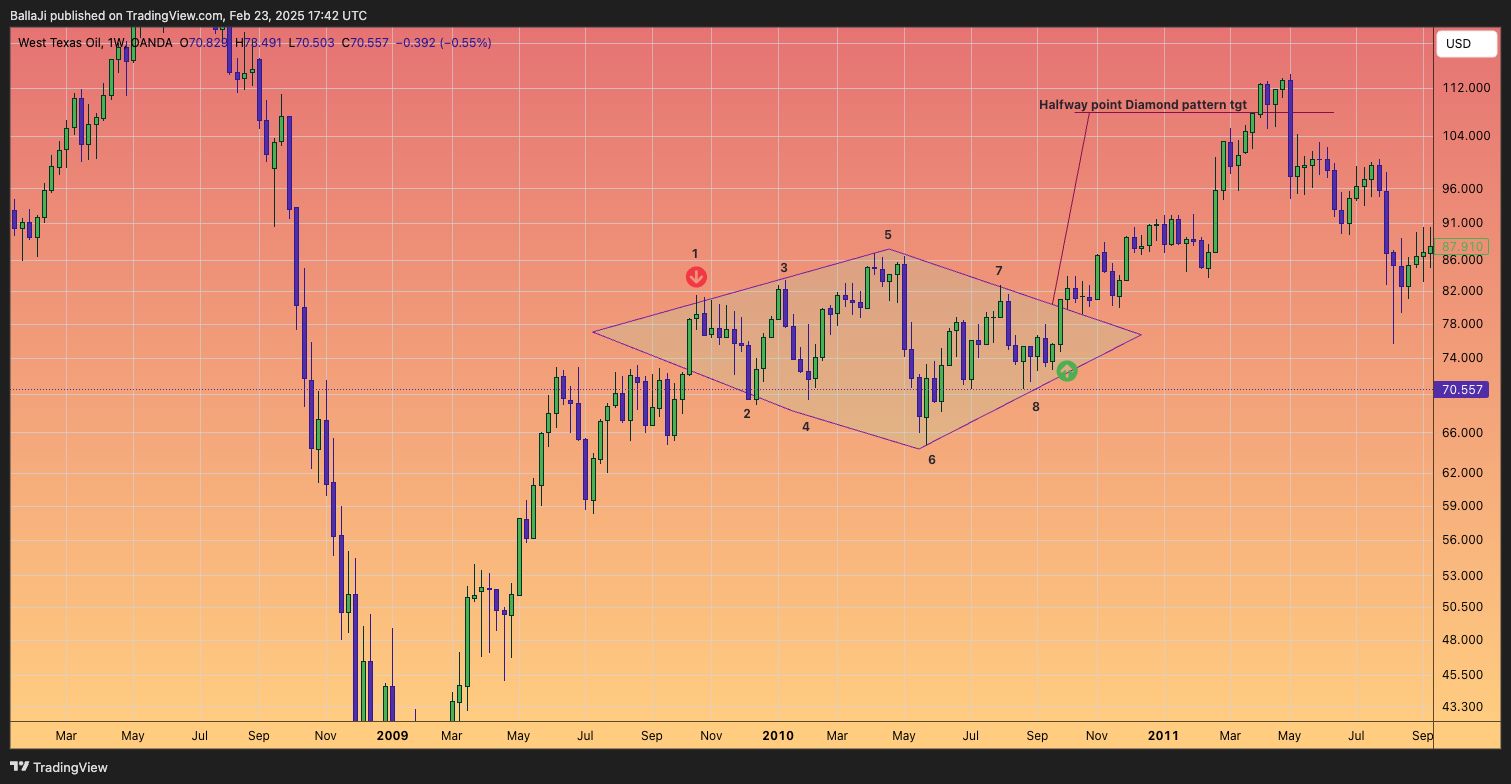The width and height of the screenshot is (1511, 784).
Task: Click the 62.000 price axis label
Action: [x=1463, y=473]
